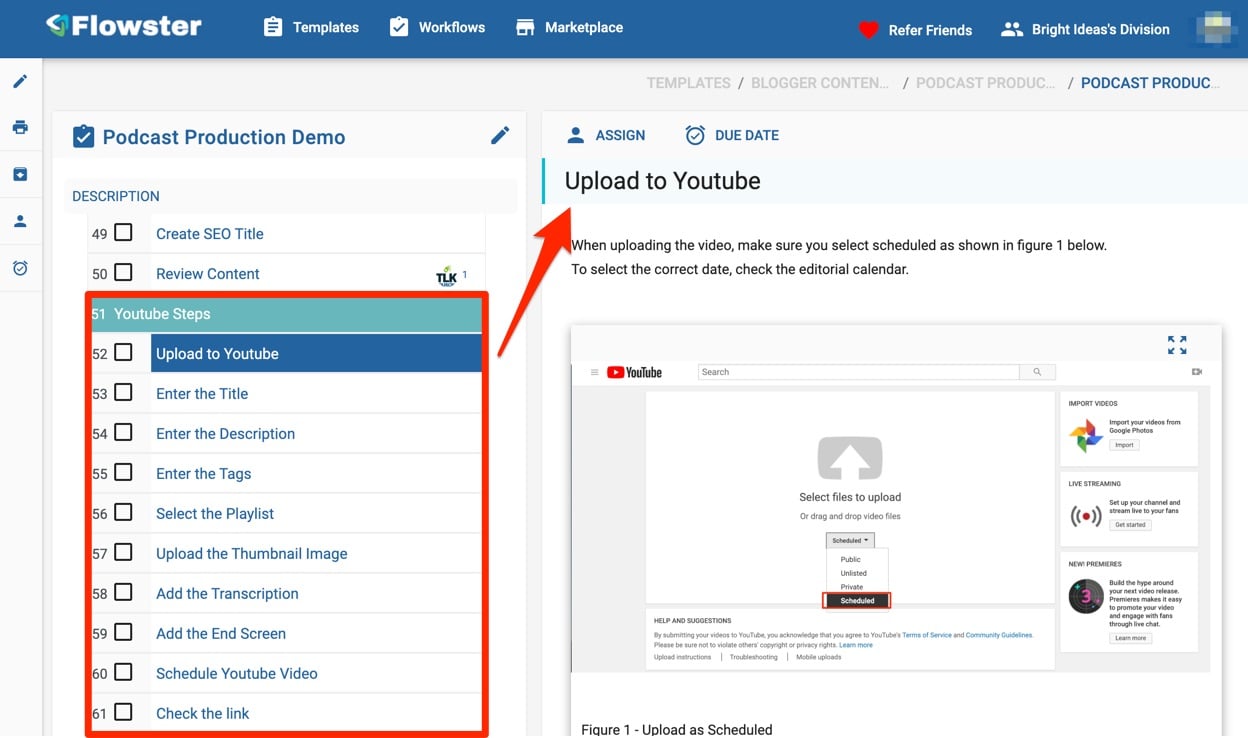This screenshot has height=738, width=1248.
Task: Open the Check the link step
Action: [x=203, y=714]
